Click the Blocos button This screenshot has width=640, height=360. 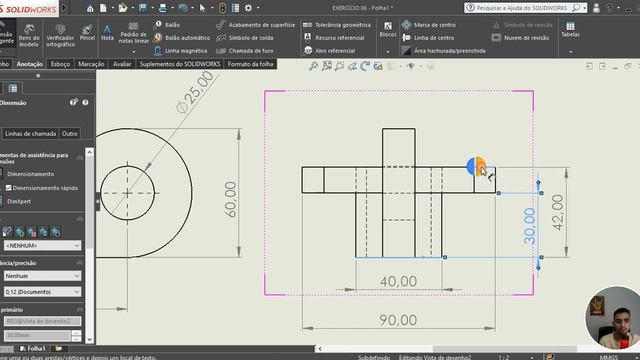[388, 30]
